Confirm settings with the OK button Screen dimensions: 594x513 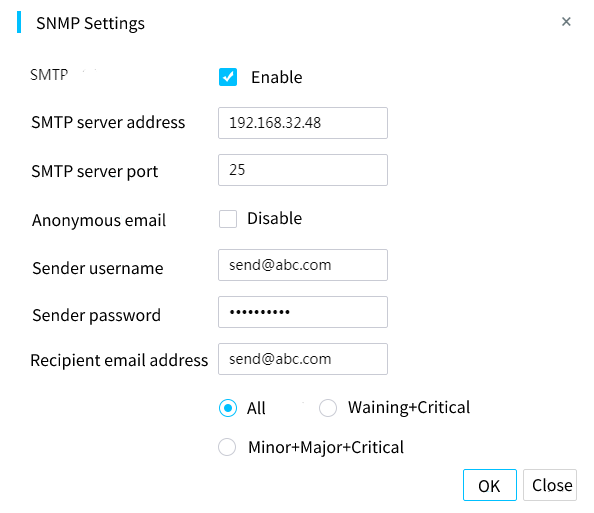[x=489, y=485]
